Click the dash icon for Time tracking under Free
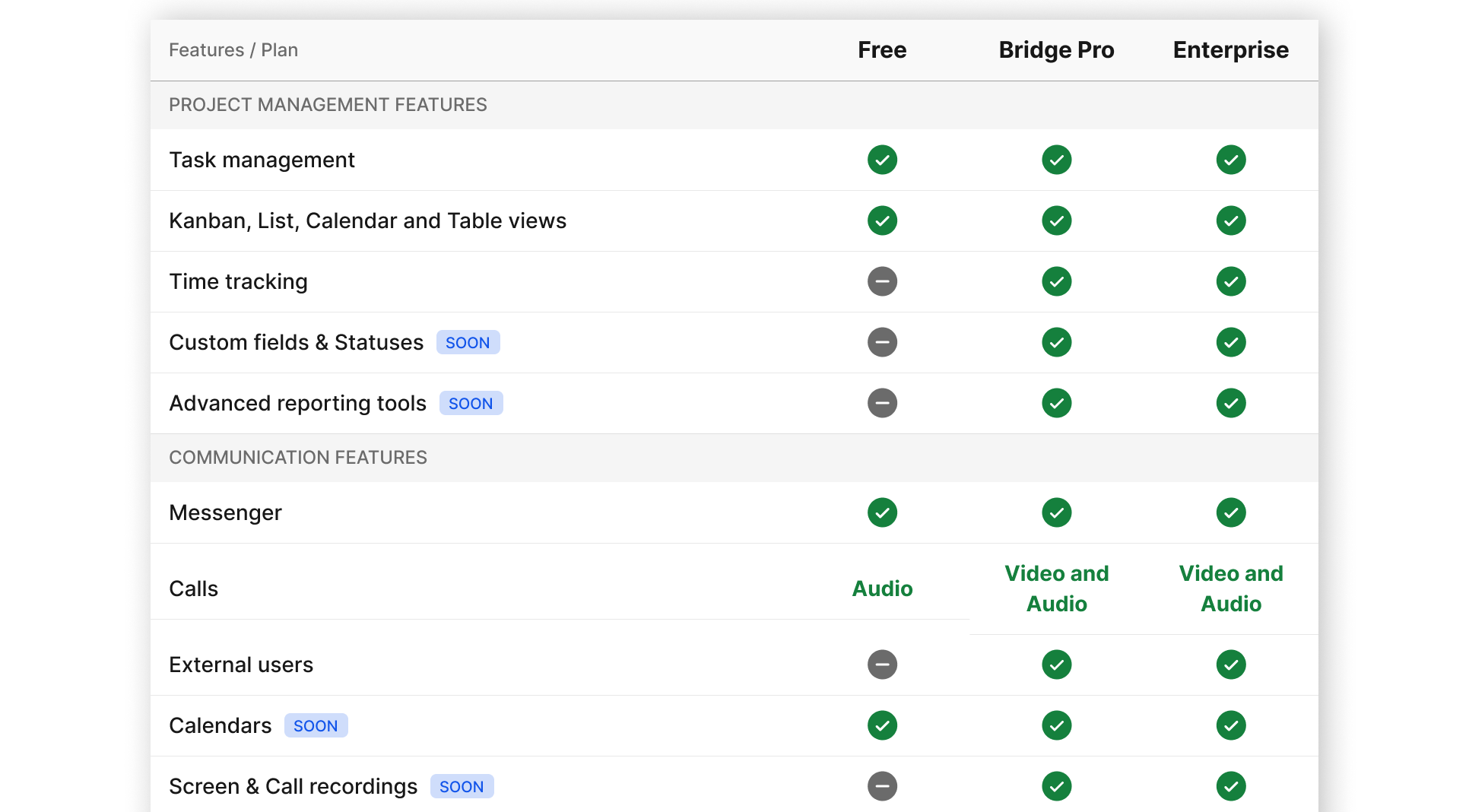The image size is (1469, 812). point(881,281)
